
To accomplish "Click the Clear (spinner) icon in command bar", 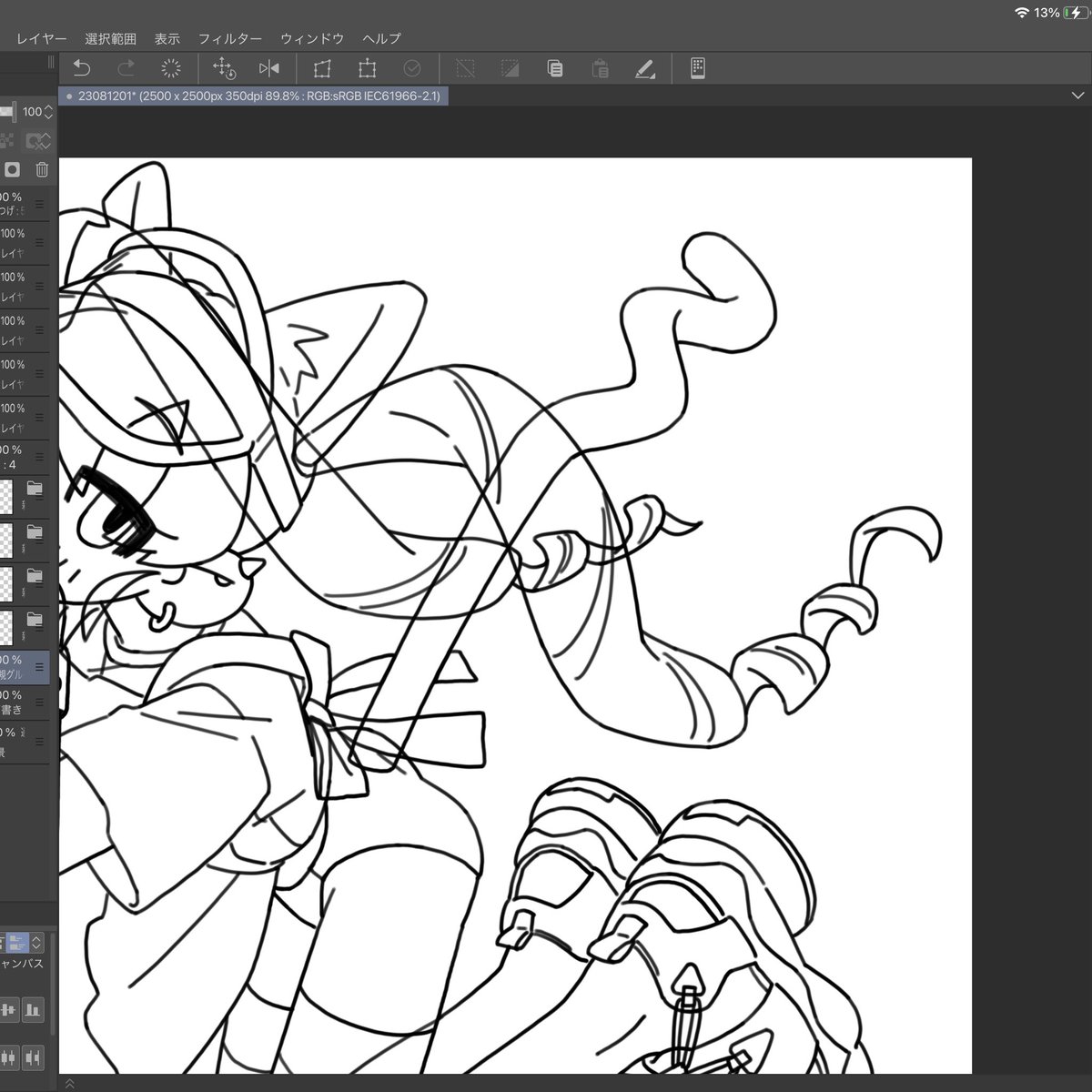I will [x=170, y=68].
